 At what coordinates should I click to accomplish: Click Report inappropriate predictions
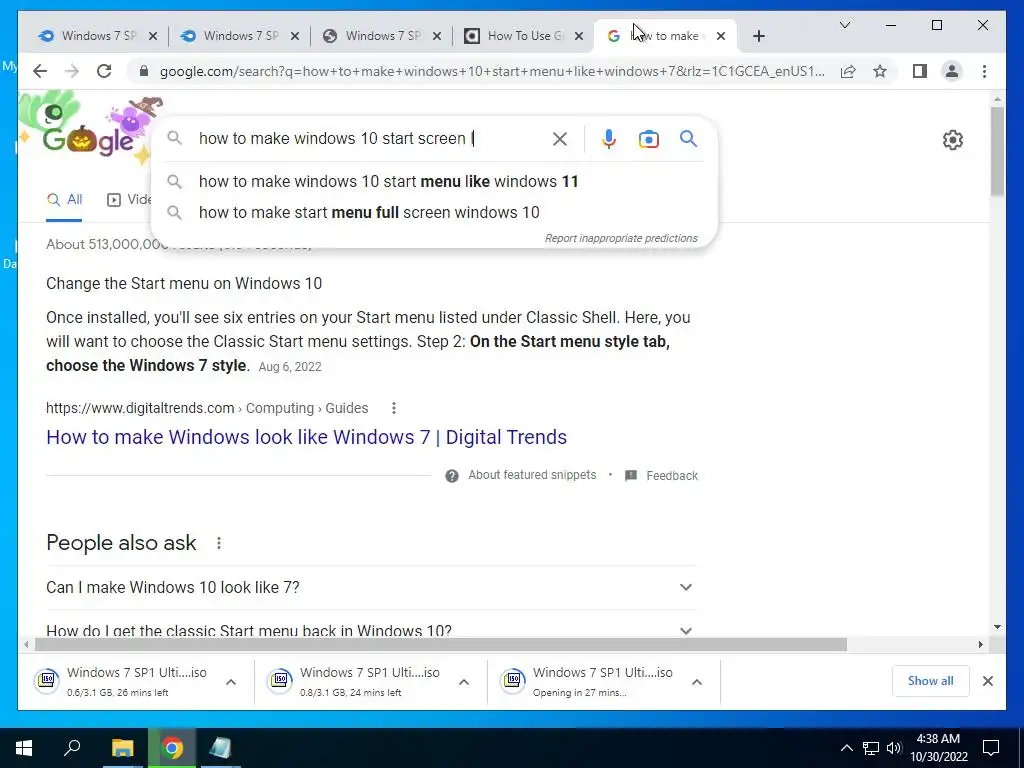tap(621, 238)
